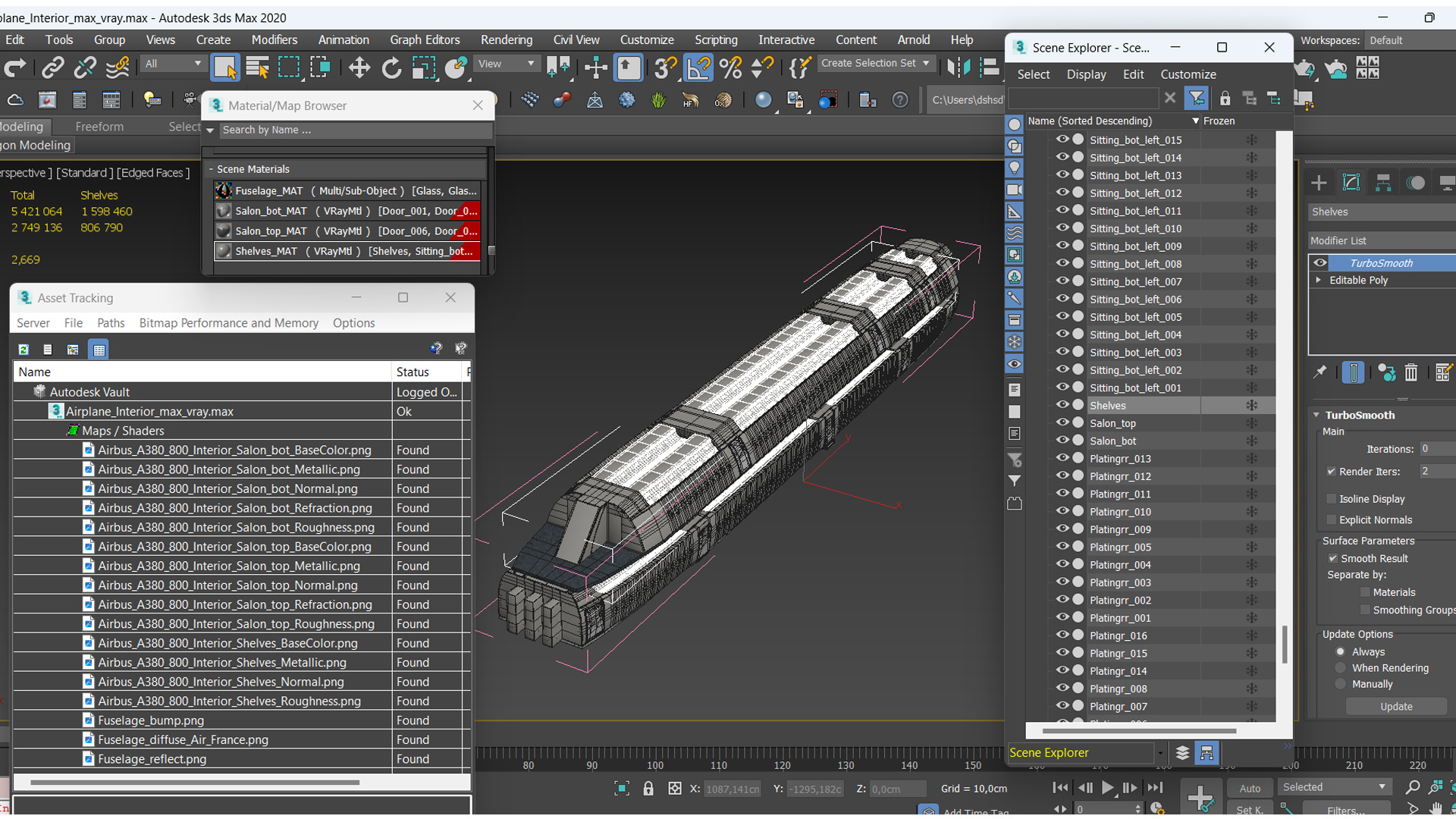Open Scripting menu
The height and width of the screenshot is (819, 1456).
716,39
